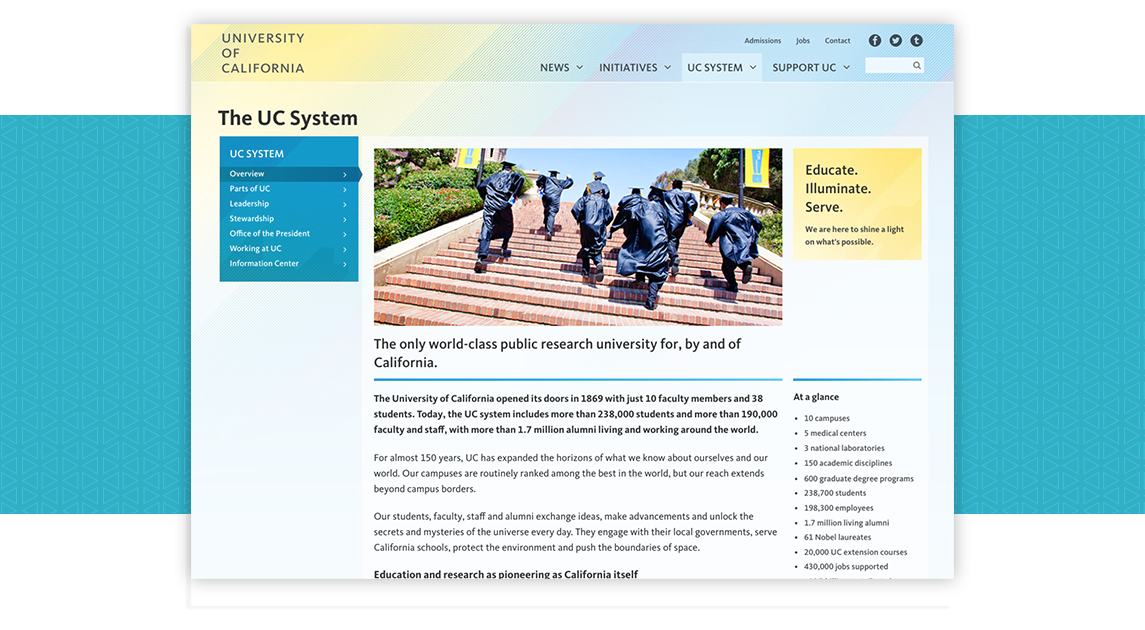Open the UC SYSTEM menu
Screen dimensions: 1145x630
[715, 67]
